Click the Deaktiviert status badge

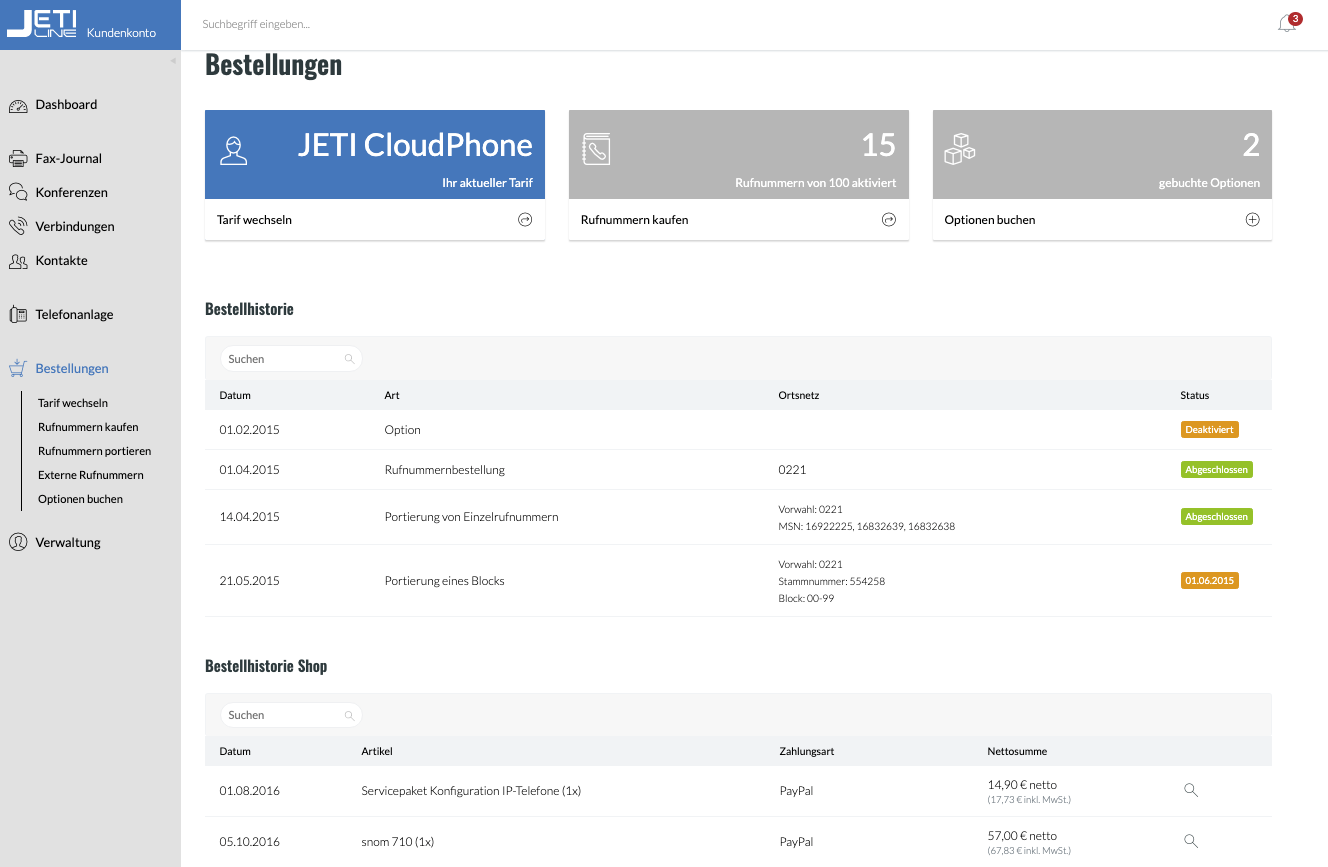point(1209,430)
